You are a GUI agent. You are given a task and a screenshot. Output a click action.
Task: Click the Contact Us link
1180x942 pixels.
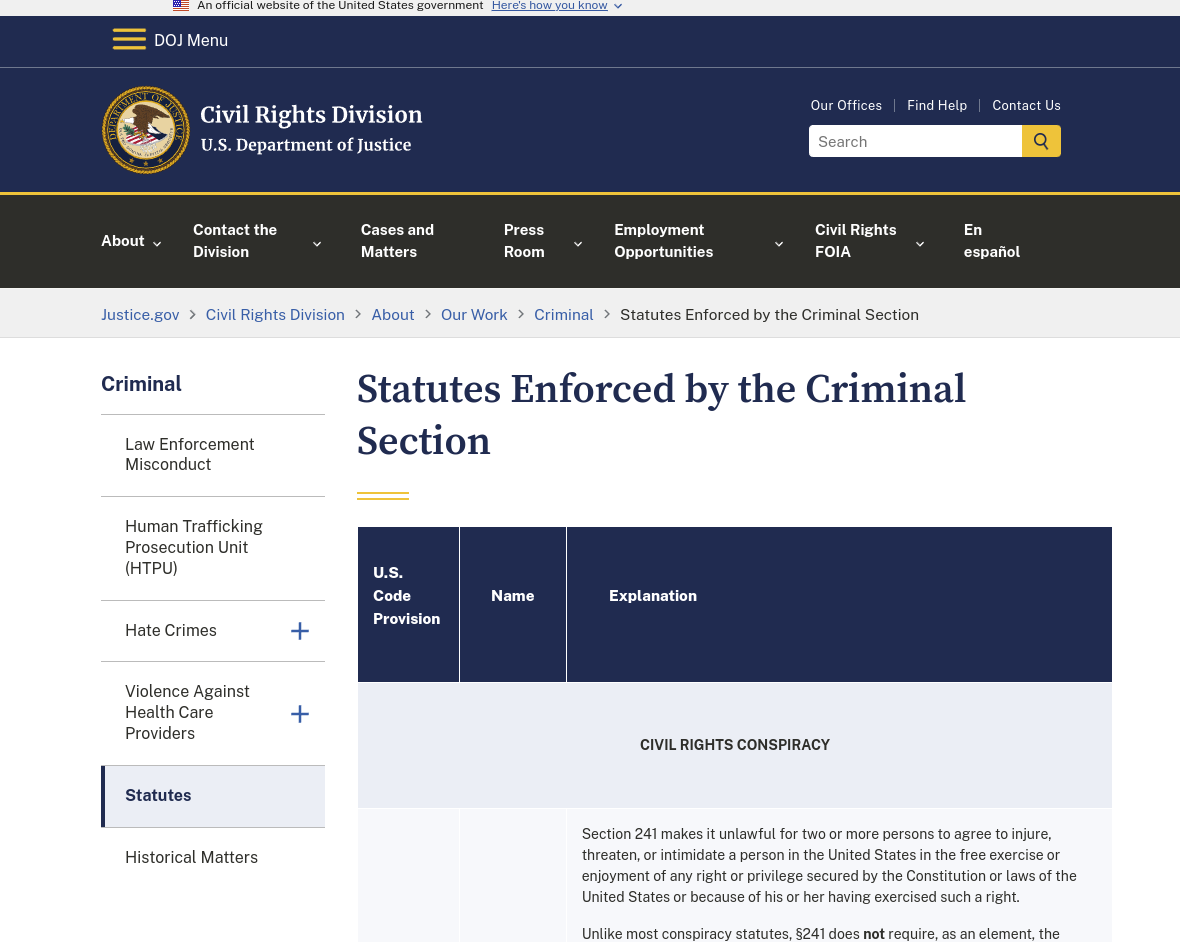click(x=1026, y=105)
